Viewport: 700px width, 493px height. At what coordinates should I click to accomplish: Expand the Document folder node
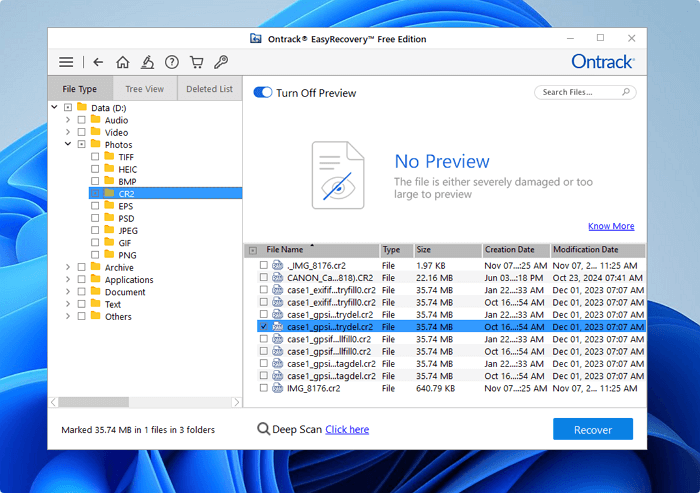(68, 292)
